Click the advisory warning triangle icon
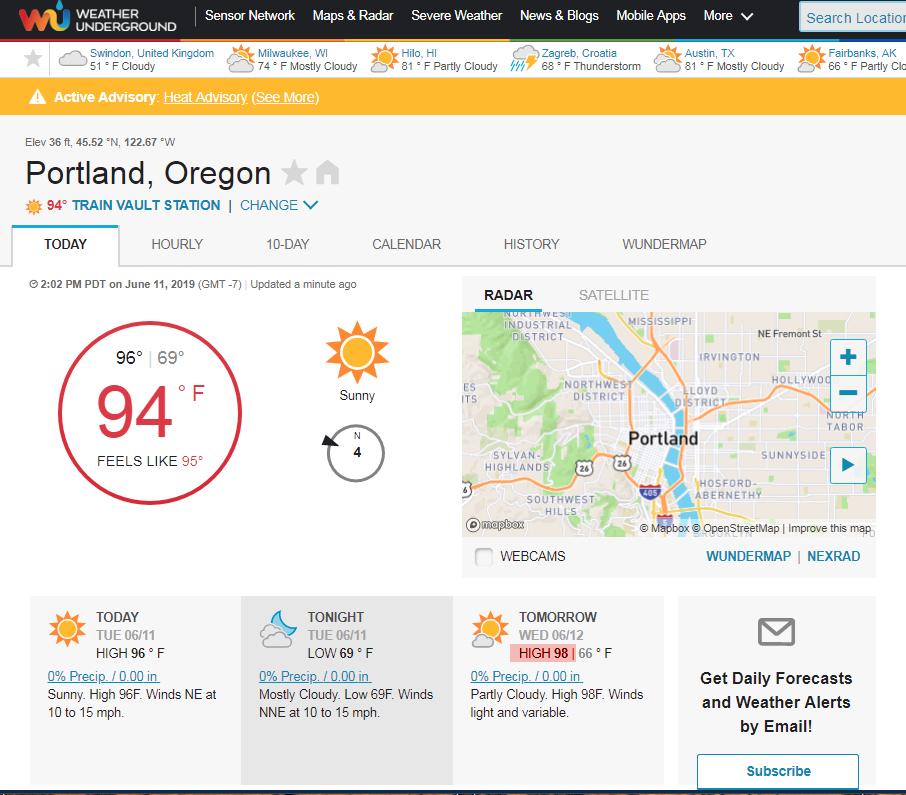Screen dimensions: 906x795 click(38, 96)
